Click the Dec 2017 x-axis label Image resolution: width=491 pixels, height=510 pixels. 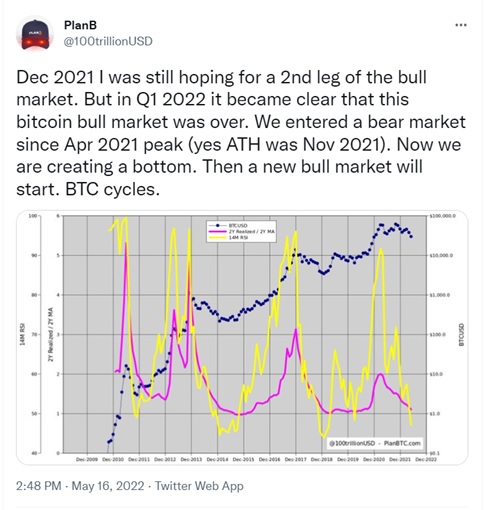(296, 459)
